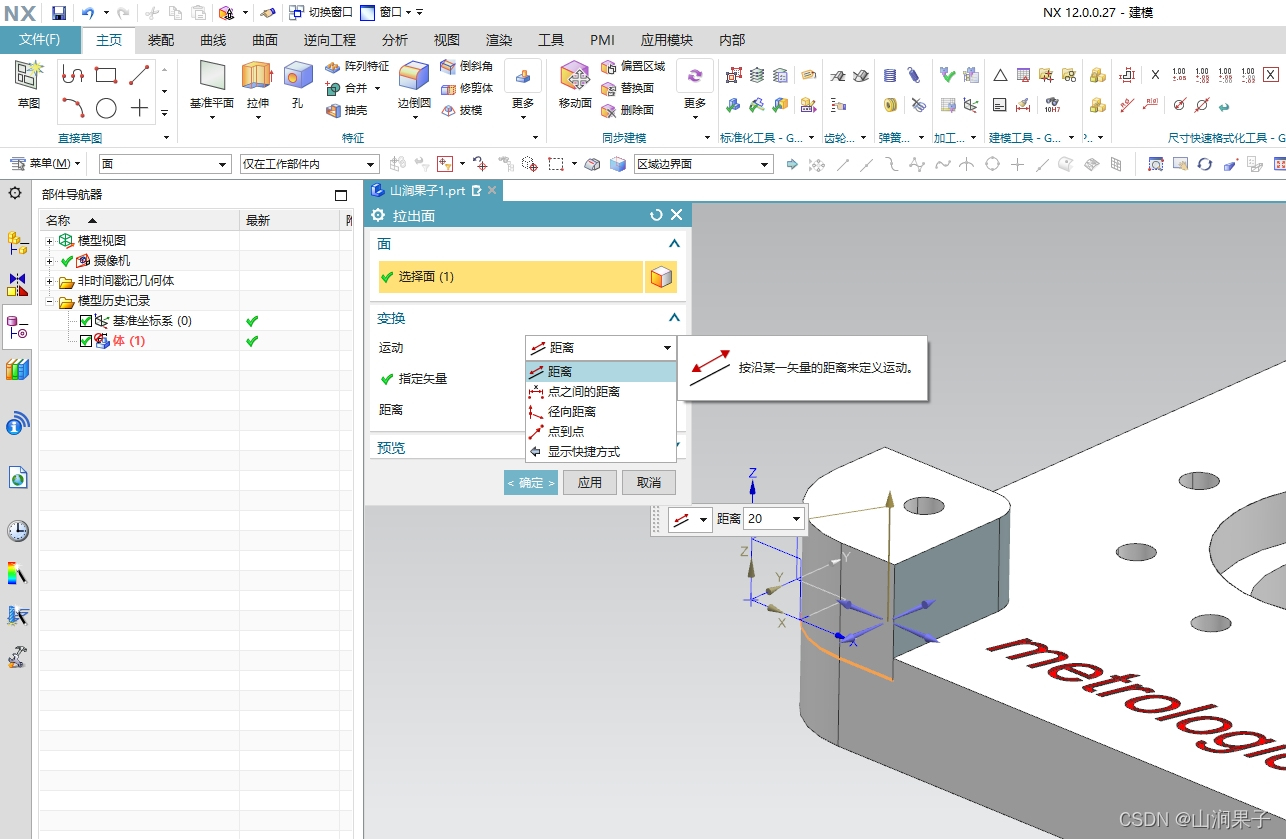
Task: Open the Sketch (草图) tool
Action: click(29, 84)
